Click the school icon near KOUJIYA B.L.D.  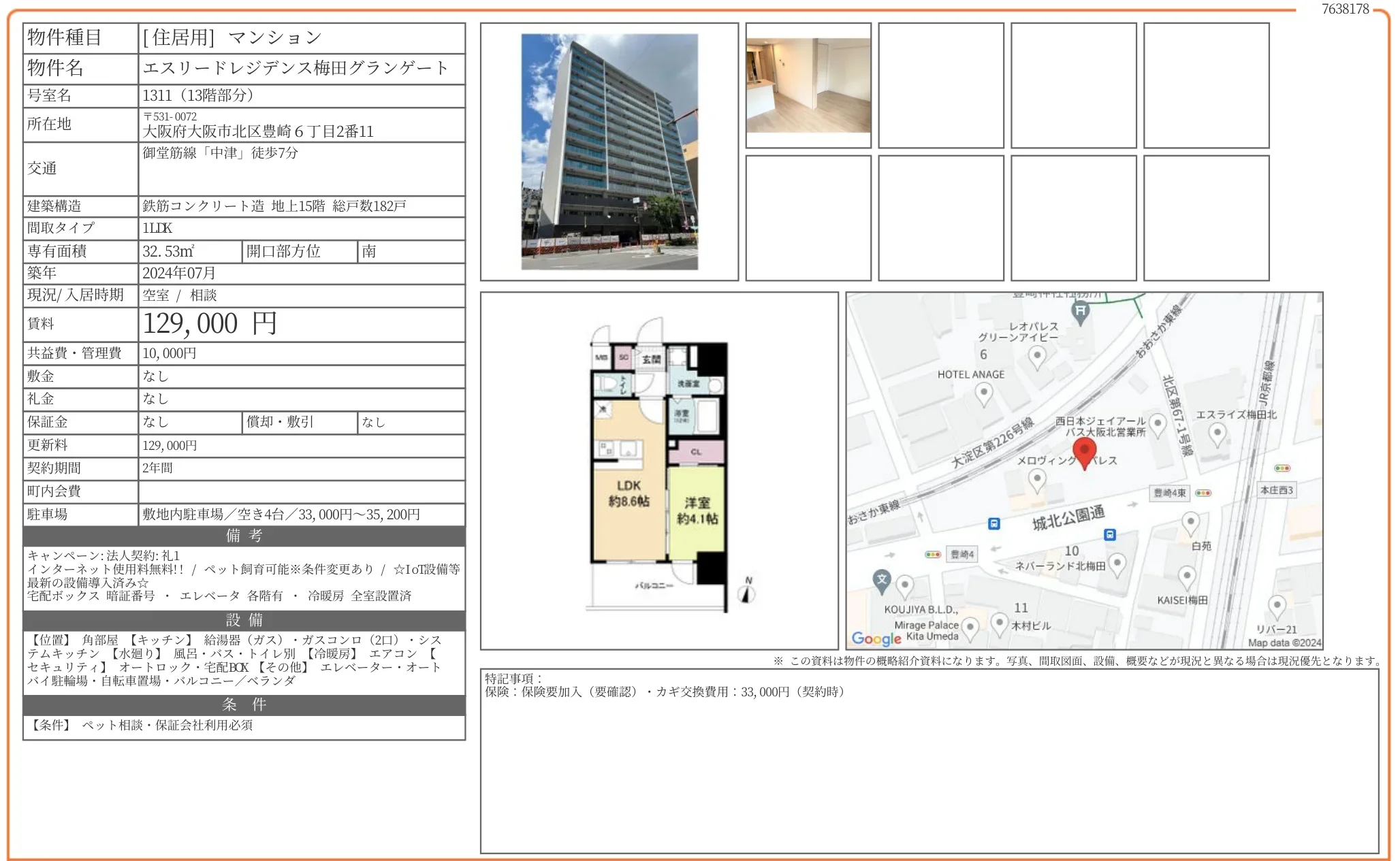click(882, 580)
